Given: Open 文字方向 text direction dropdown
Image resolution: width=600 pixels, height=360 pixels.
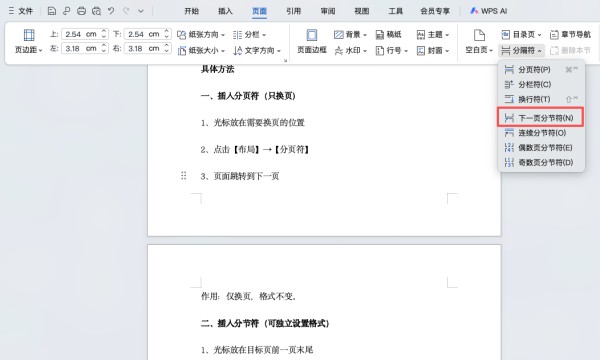Looking at the screenshot, I should click(x=257, y=50).
